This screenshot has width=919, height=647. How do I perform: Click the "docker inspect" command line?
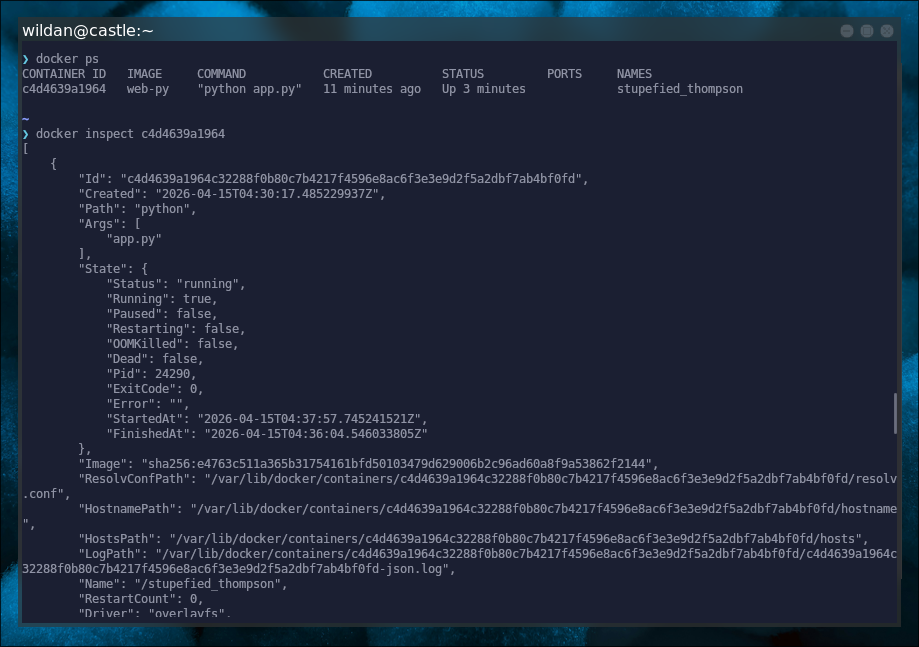pyautogui.click(x=130, y=134)
